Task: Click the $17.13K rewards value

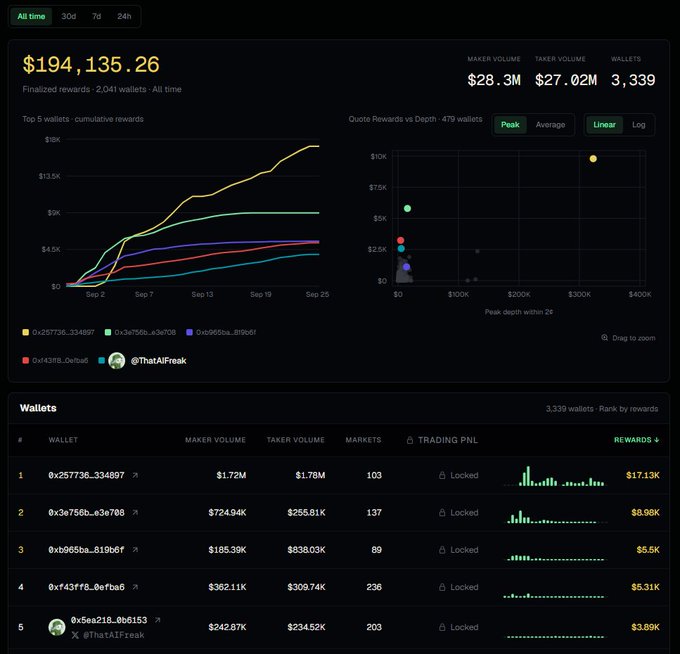Action: [x=643, y=475]
